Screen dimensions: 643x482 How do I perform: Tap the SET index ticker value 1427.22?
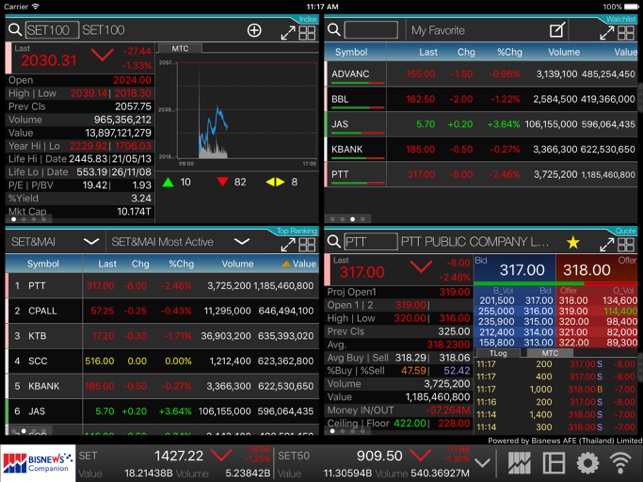[178, 456]
